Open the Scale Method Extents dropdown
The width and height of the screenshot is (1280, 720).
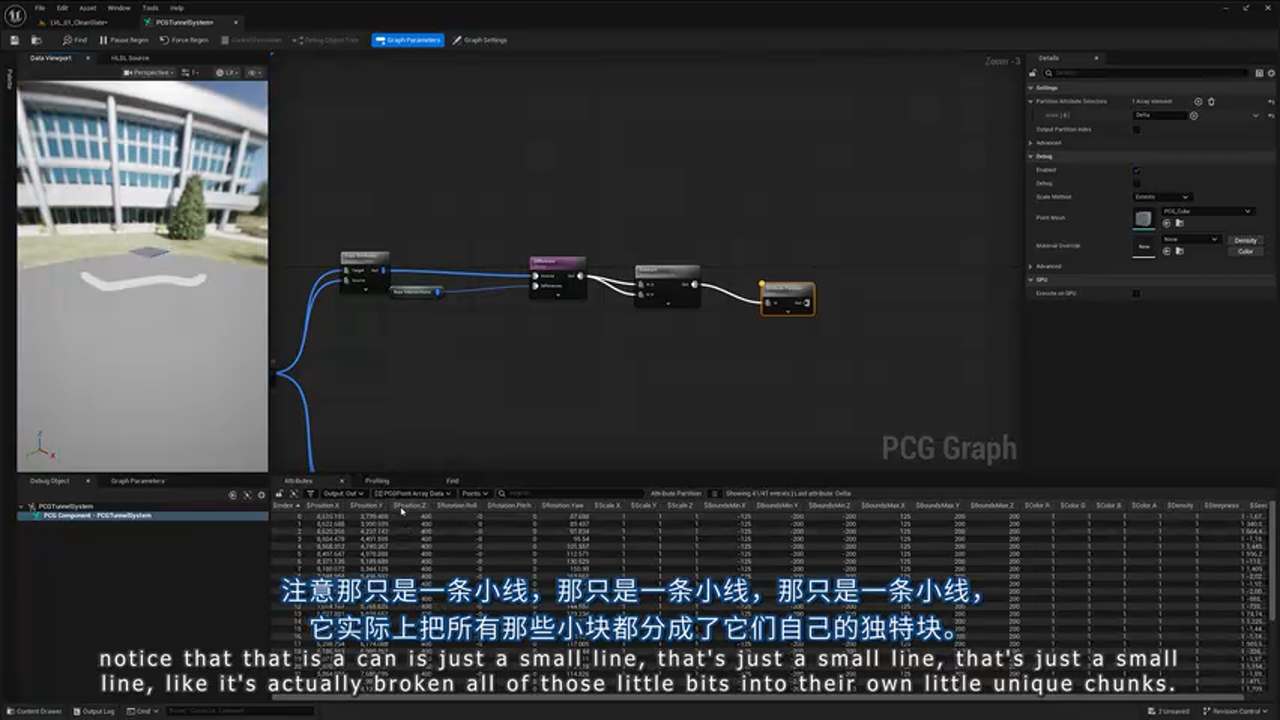[1161, 197]
